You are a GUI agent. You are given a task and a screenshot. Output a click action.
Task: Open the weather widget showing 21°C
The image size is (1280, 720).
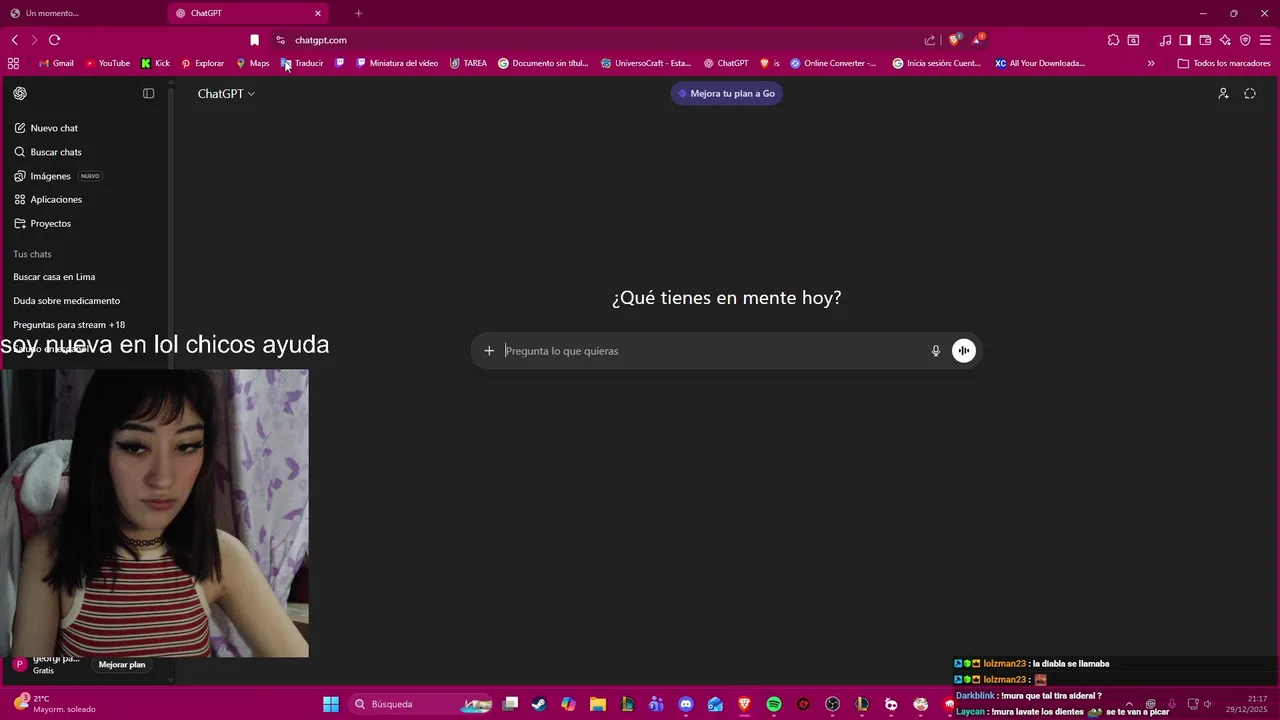click(x=55, y=704)
